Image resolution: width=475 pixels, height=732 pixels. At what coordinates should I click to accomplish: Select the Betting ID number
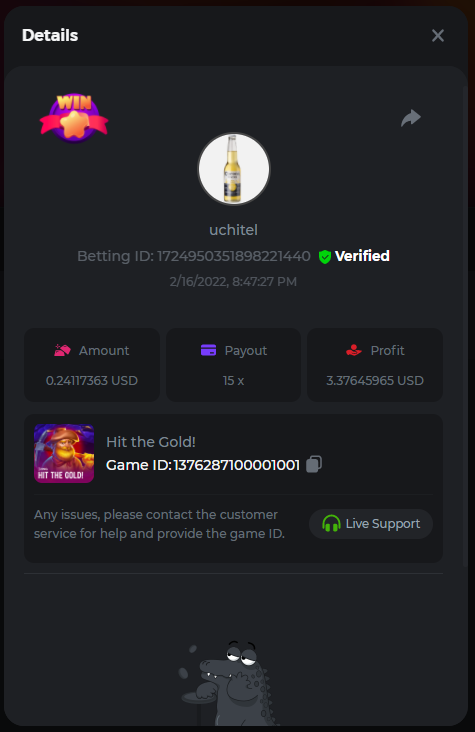tap(234, 256)
